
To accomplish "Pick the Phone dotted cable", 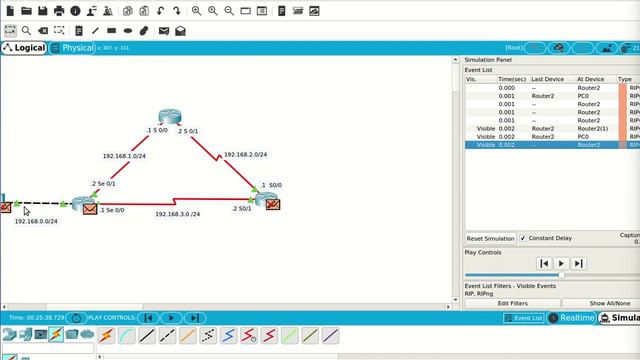I will pos(208,336).
